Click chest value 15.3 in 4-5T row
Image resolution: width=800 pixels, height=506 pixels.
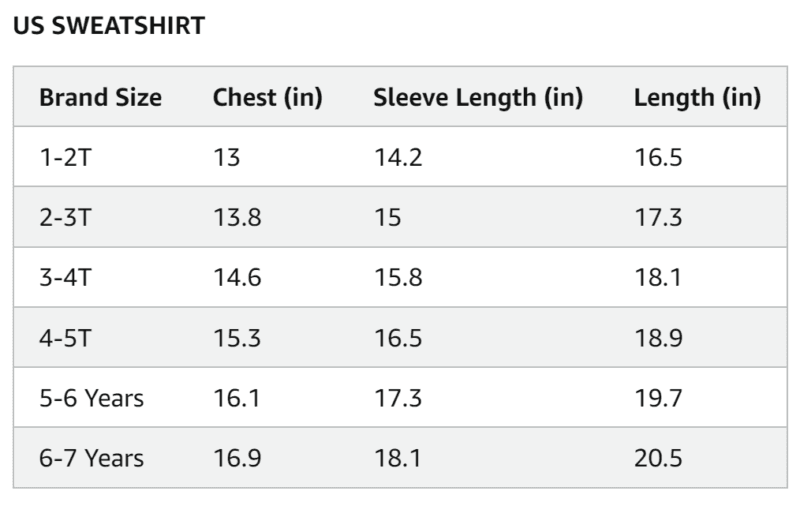pos(237,338)
